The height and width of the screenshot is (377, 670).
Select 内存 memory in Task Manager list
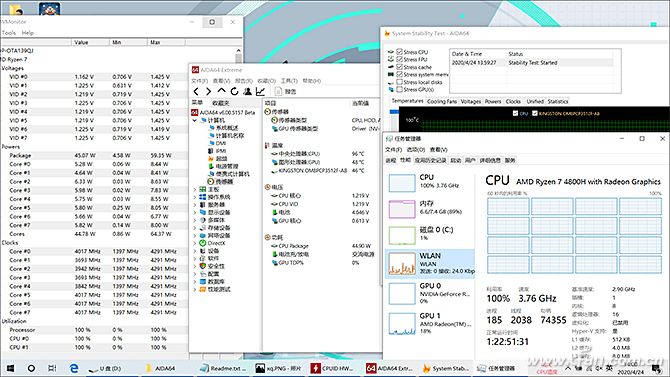(430, 208)
